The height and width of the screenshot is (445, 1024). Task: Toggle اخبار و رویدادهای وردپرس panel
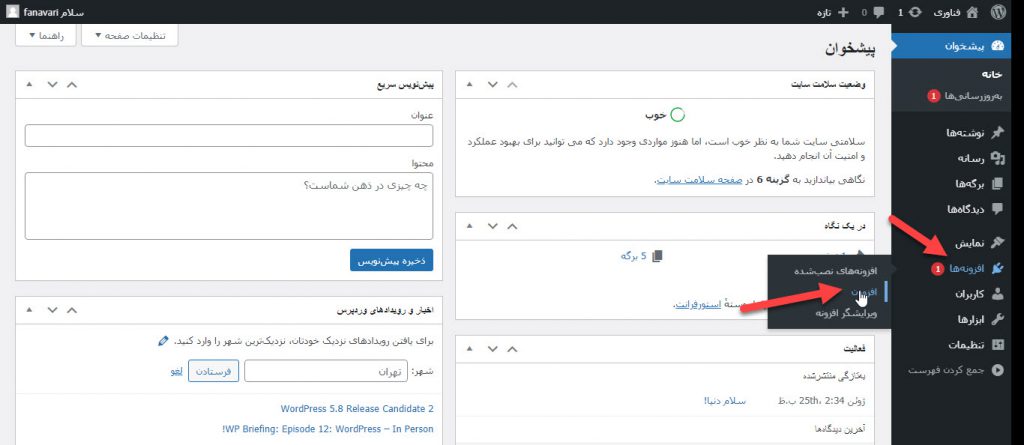point(29,310)
